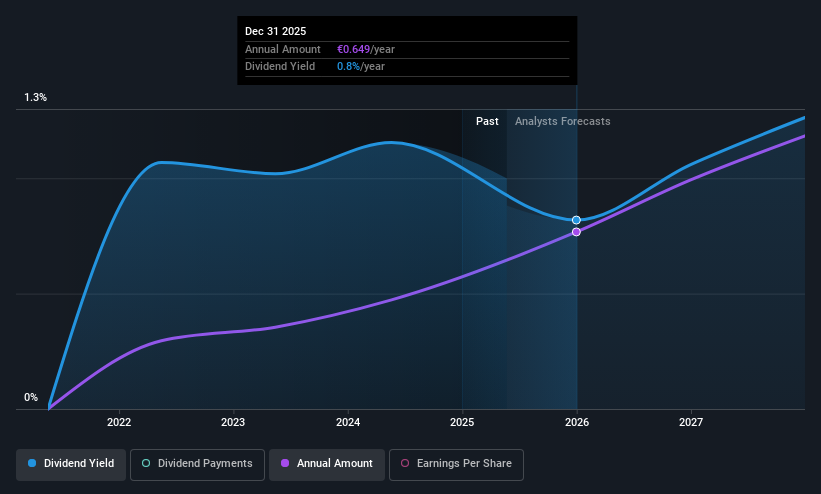This screenshot has height=494, width=821.
Task: Click the 2024 x-axis label
Action: 348,422
